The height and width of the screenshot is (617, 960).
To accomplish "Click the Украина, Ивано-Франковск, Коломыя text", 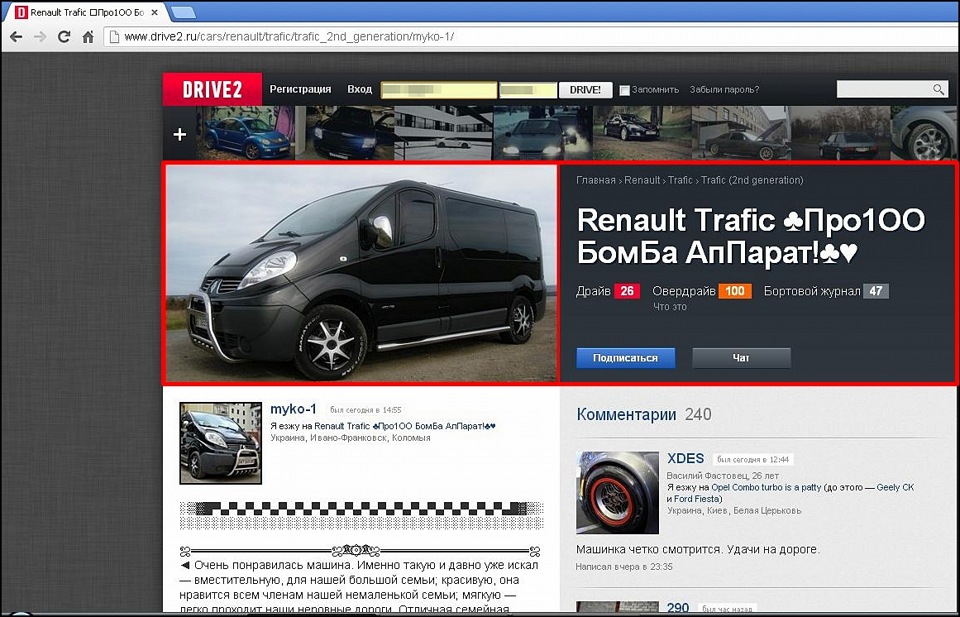I will tap(350, 438).
